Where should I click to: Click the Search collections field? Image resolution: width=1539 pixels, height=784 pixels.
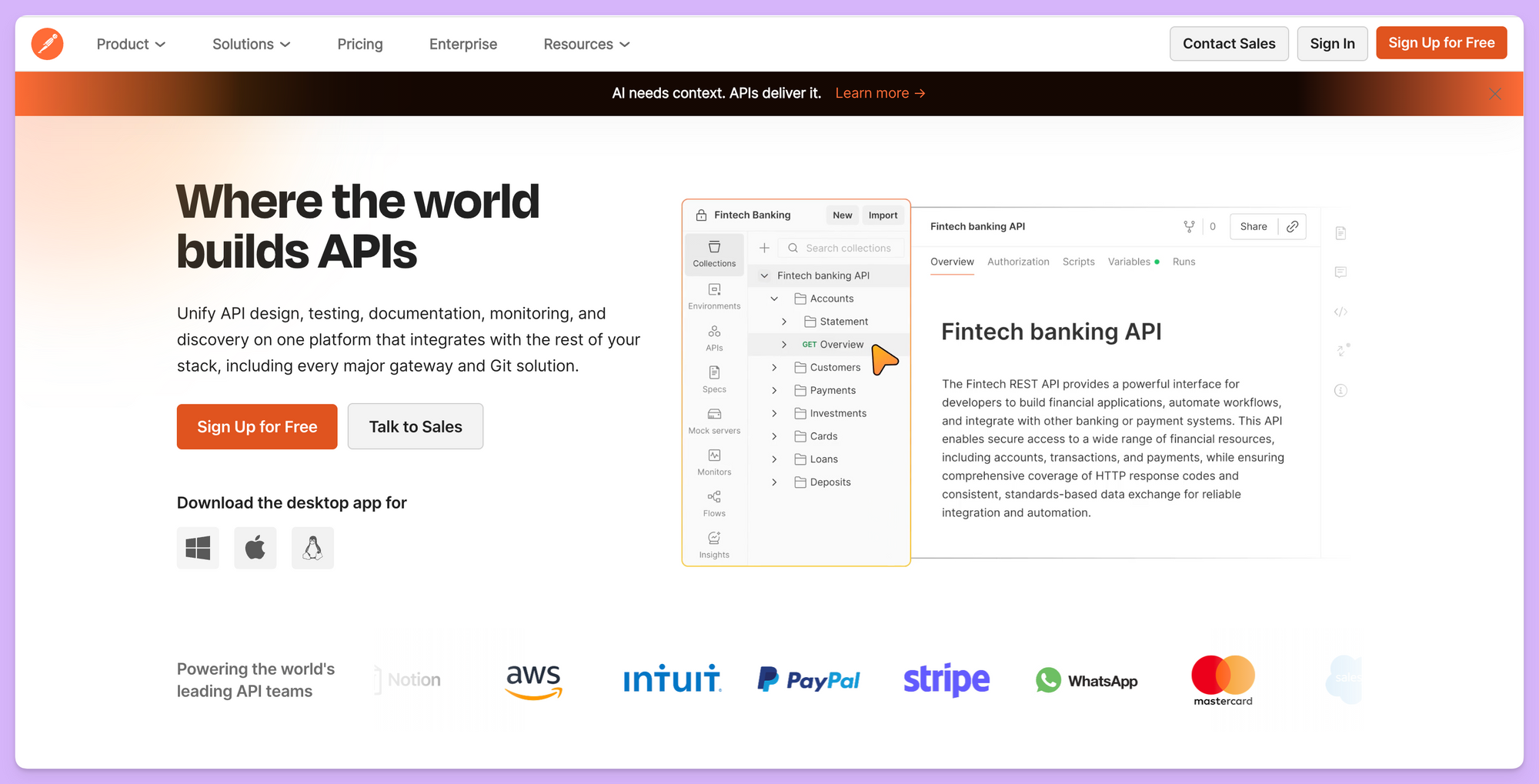pos(847,248)
